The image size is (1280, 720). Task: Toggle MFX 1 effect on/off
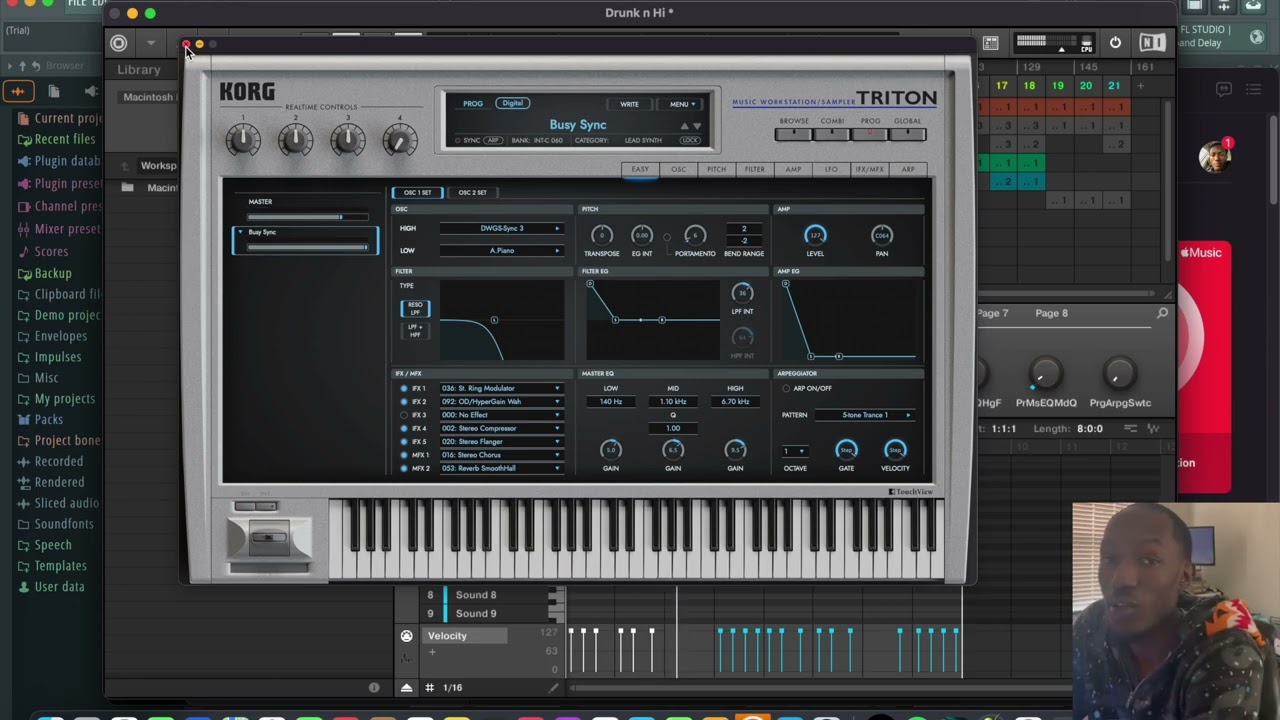tap(404, 455)
